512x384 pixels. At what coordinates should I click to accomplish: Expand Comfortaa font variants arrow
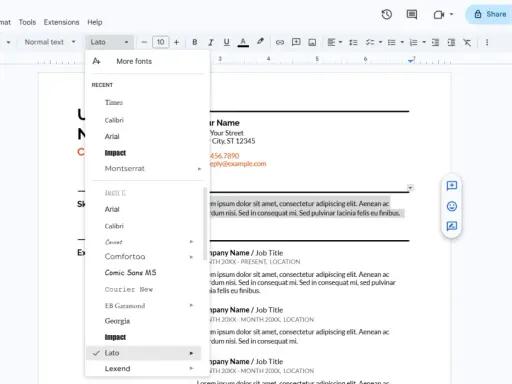191,257
